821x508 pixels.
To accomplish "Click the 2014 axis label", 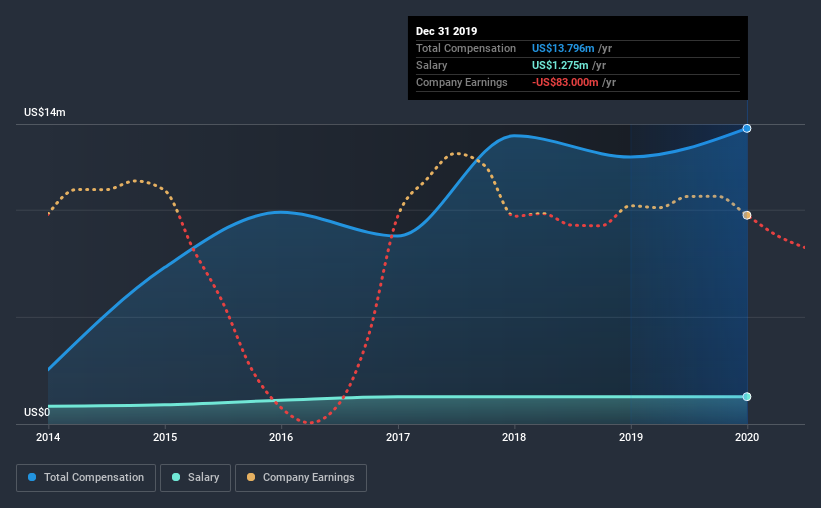I will tap(48, 437).
